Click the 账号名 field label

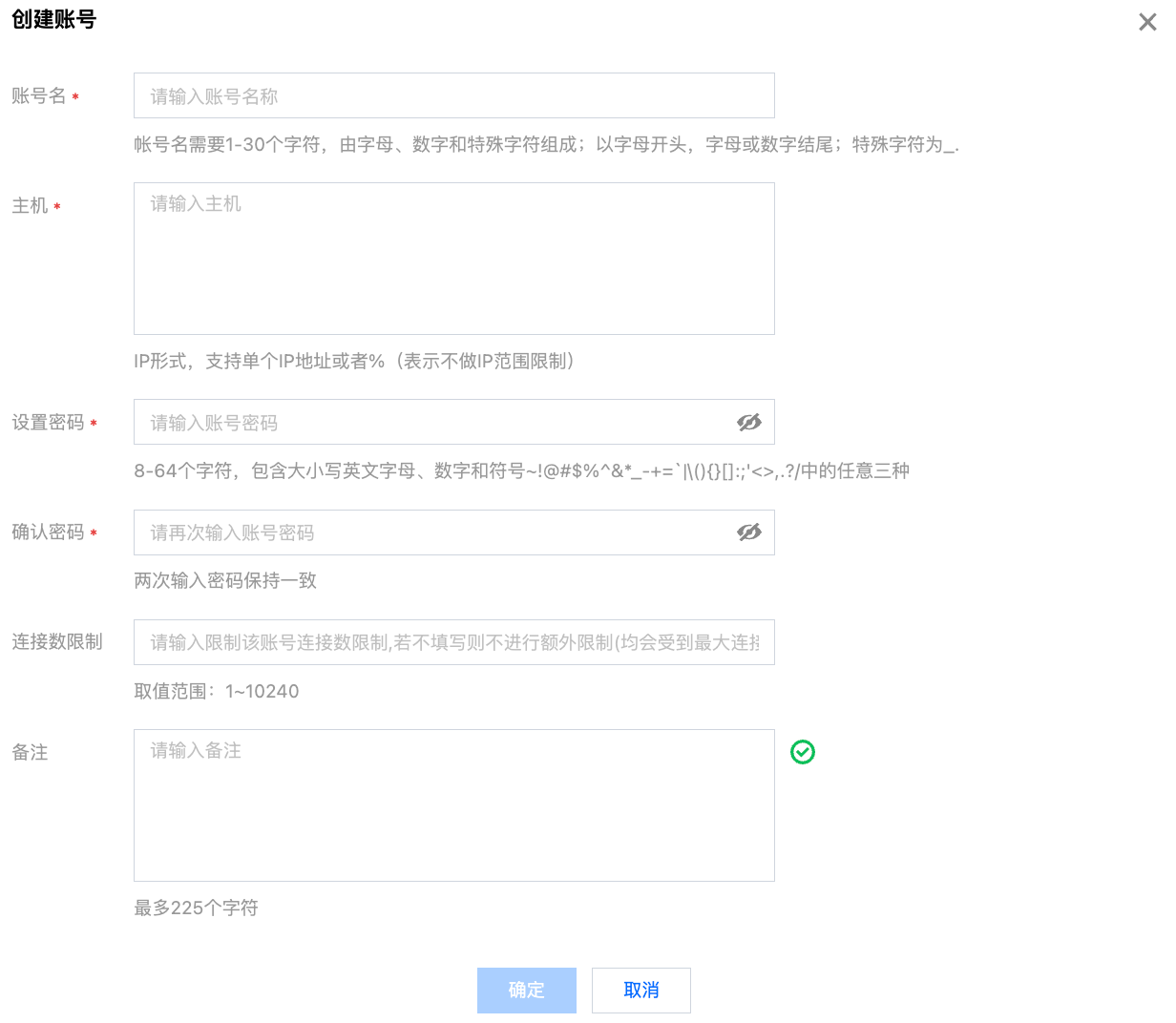pyautogui.click(x=39, y=95)
